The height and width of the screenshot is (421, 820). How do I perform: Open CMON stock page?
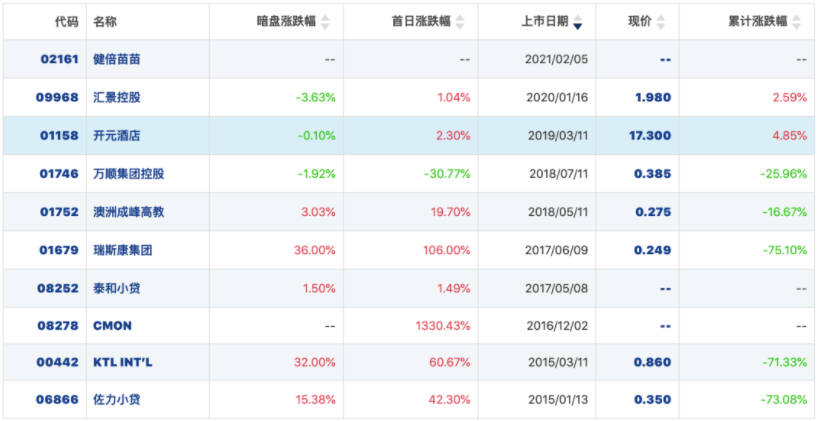point(112,326)
